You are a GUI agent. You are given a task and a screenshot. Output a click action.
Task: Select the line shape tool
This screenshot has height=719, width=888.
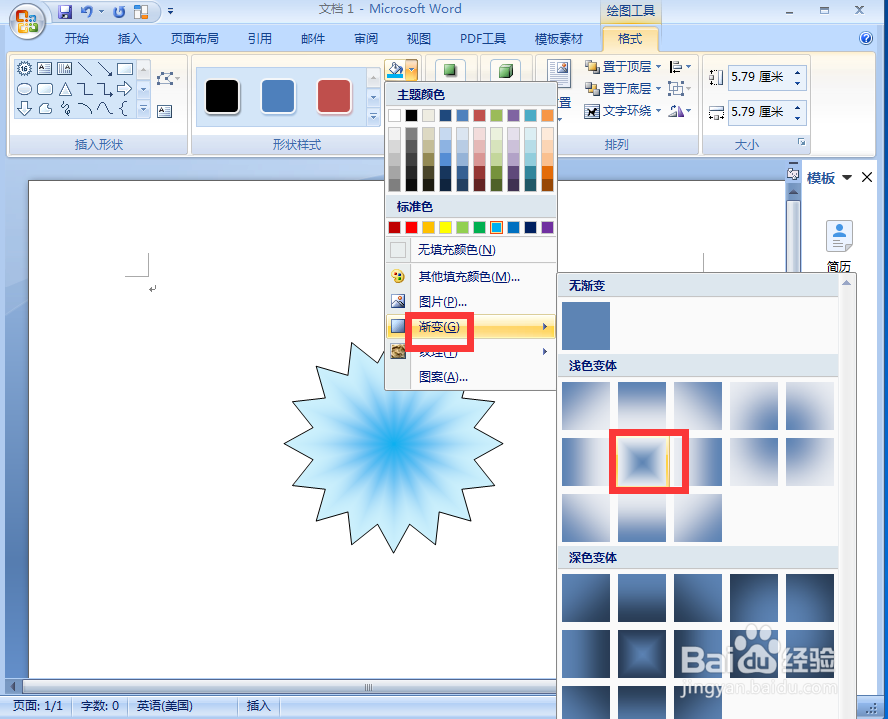click(85, 69)
